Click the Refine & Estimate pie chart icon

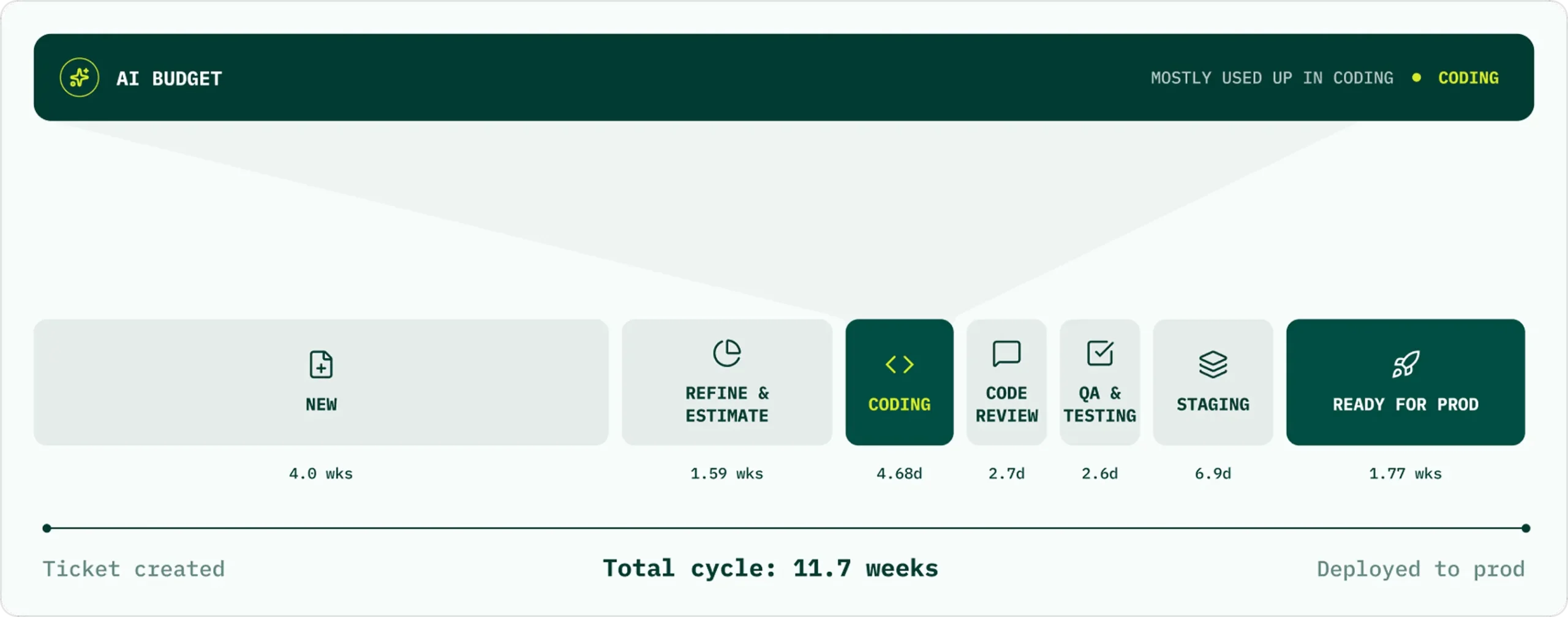[727, 353]
